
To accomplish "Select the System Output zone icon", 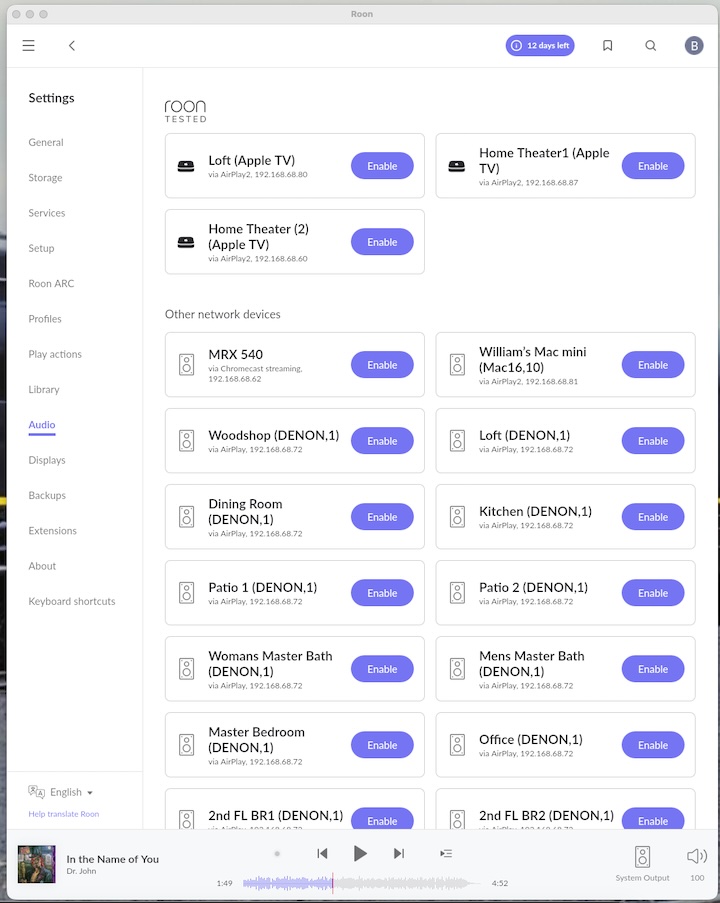I will (643, 857).
